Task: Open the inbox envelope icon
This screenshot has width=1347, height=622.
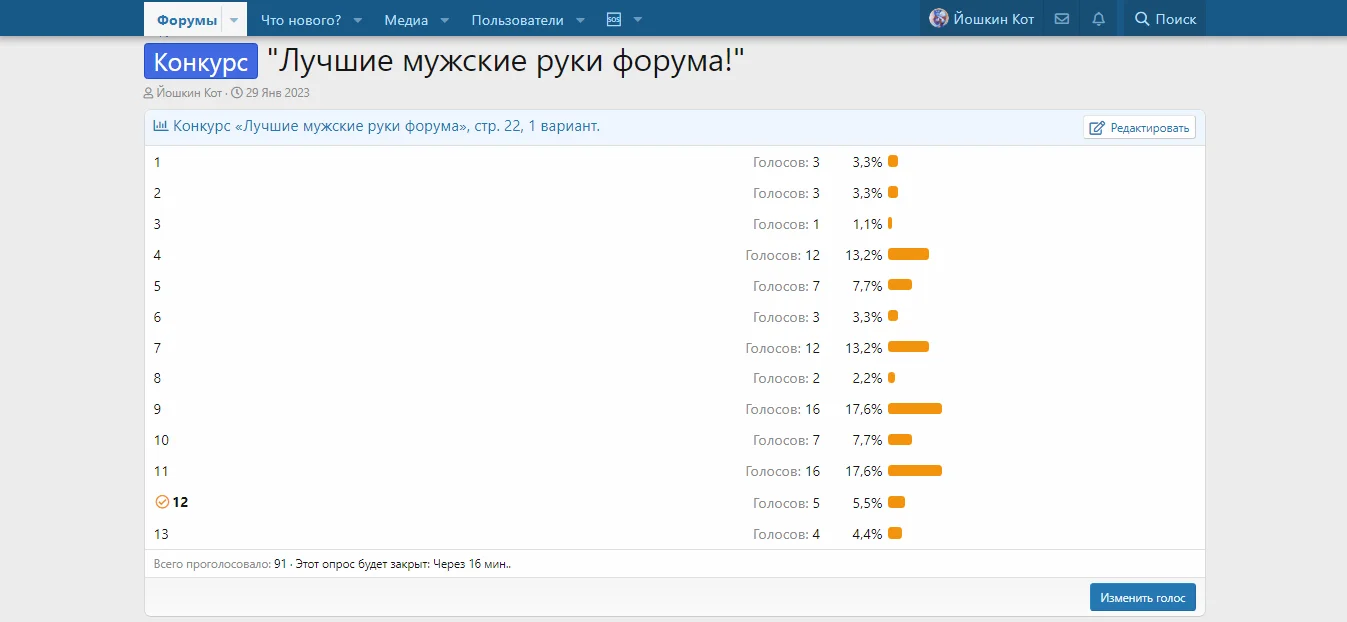Action: 1061,18
